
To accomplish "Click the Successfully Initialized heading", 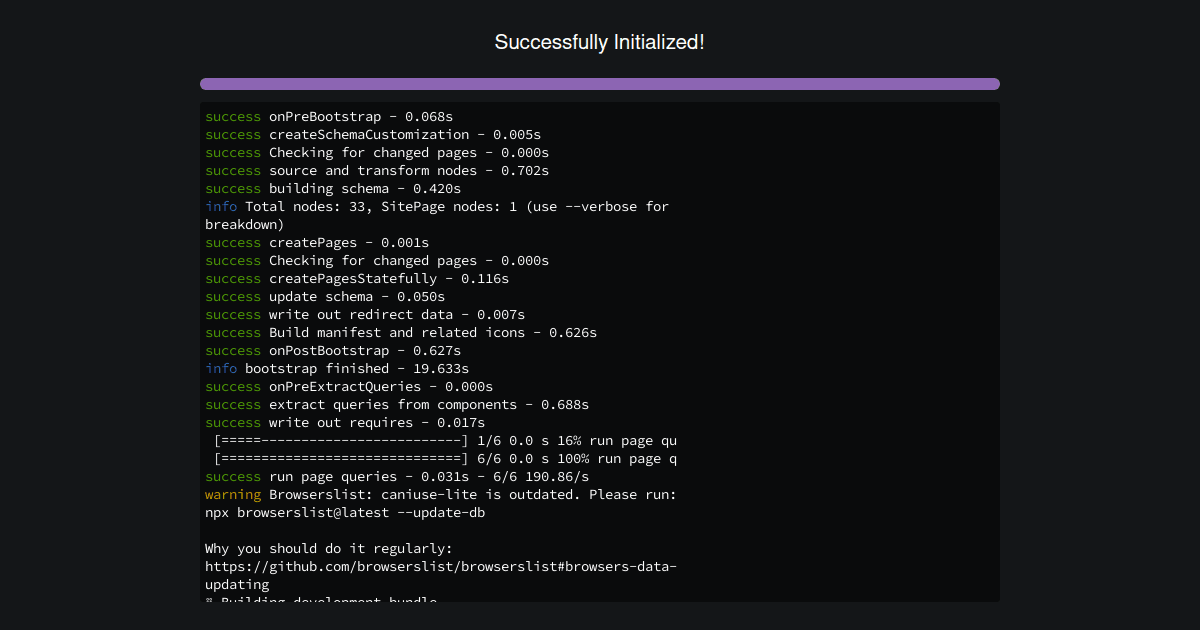I will 599,42.
